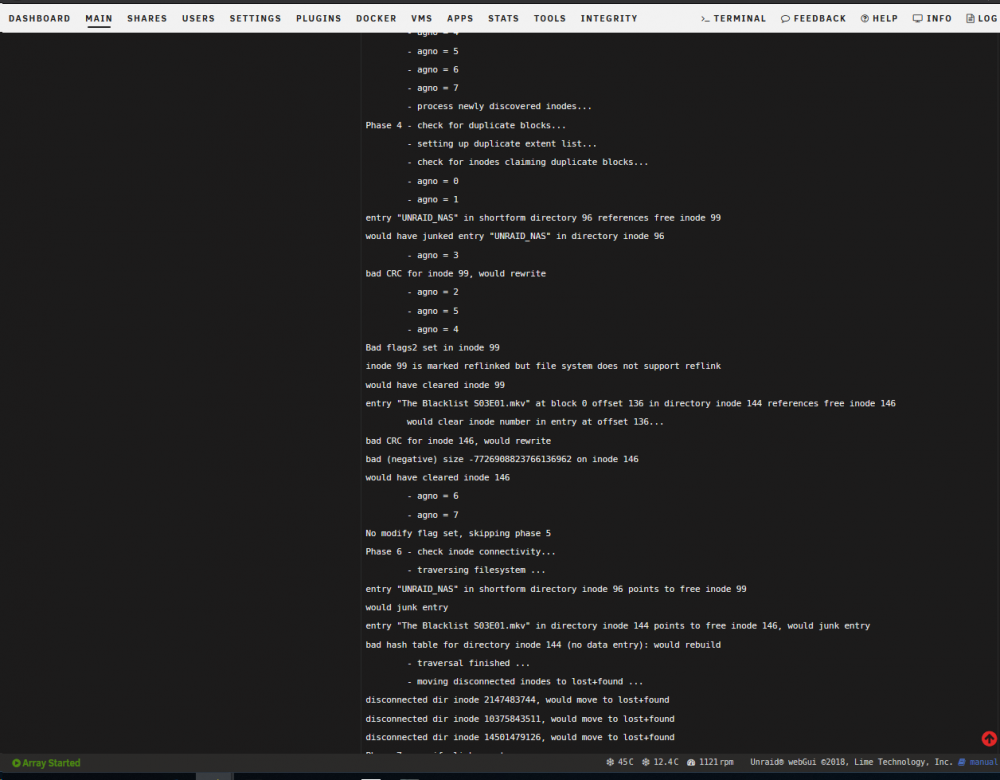This screenshot has width=1000, height=780.
Task: Click the 1121 rpm fan speed
Action: (710, 762)
